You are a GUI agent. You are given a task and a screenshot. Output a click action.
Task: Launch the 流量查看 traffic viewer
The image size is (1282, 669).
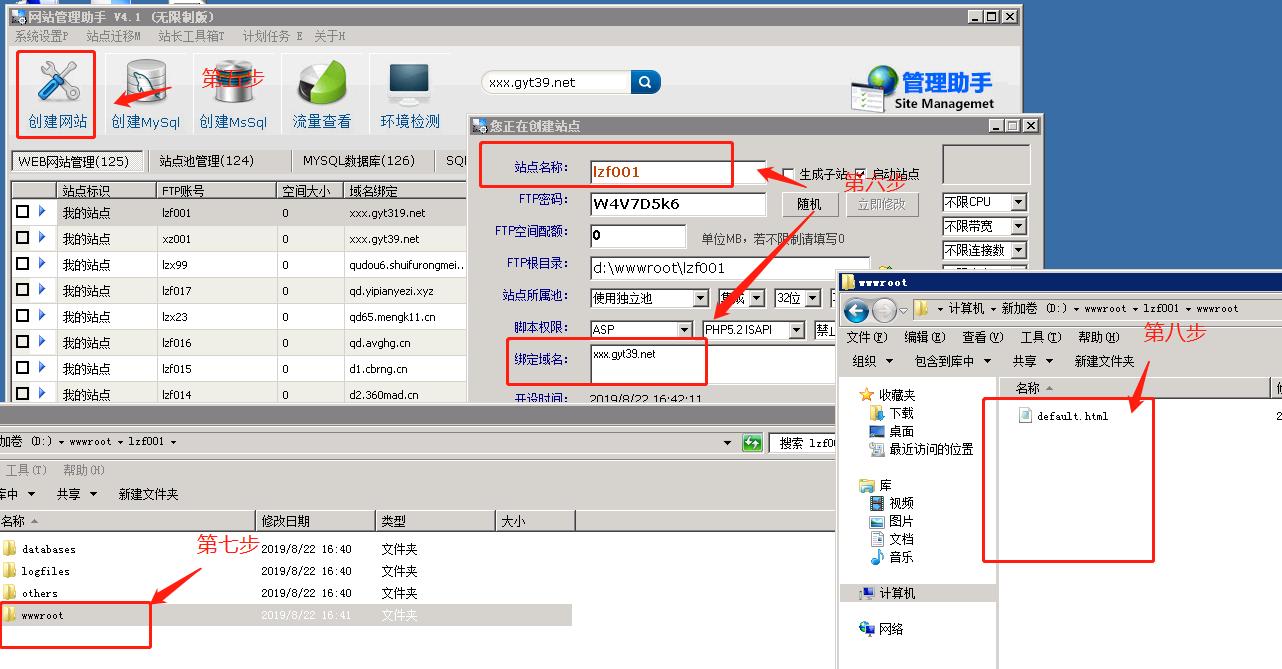pyautogui.click(x=320, y=92)
